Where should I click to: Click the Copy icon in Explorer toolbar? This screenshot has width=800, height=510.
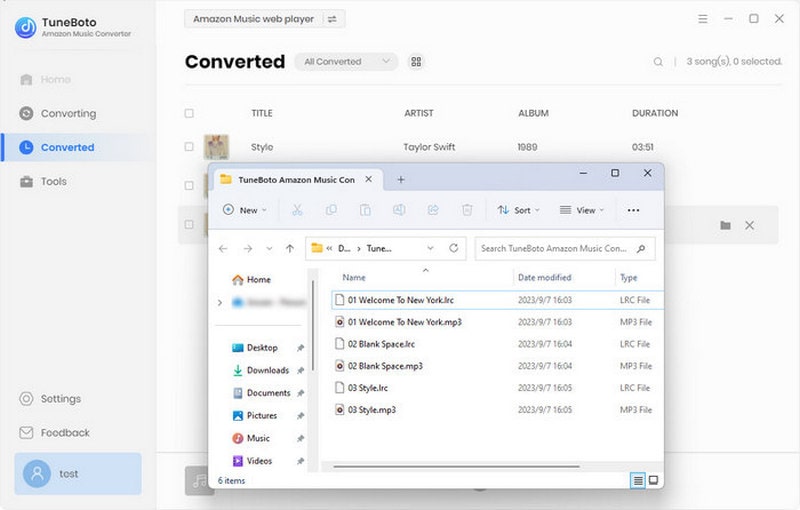[331, 210]
